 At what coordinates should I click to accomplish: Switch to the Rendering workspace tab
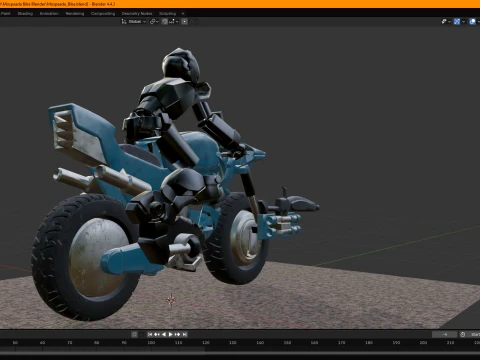tap(75, 14)
